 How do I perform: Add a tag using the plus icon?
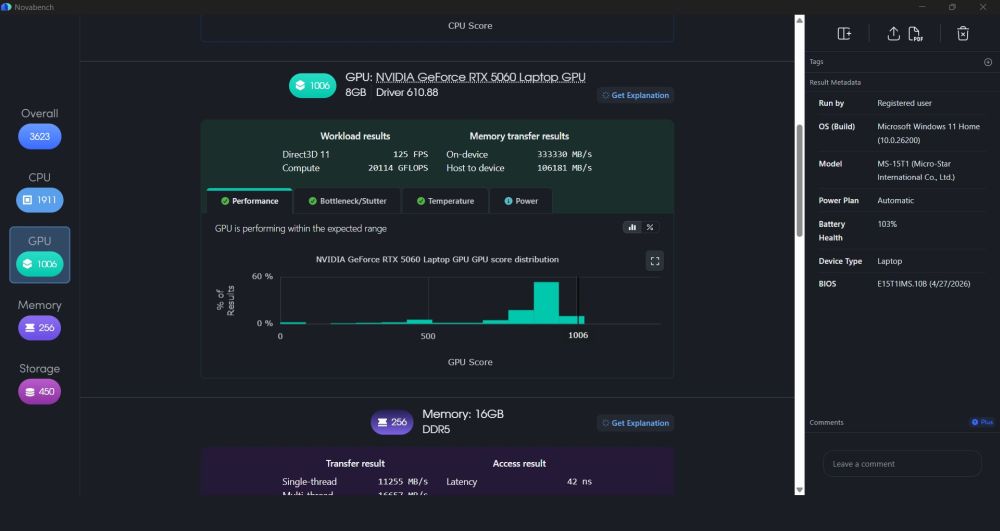[988, 62]
